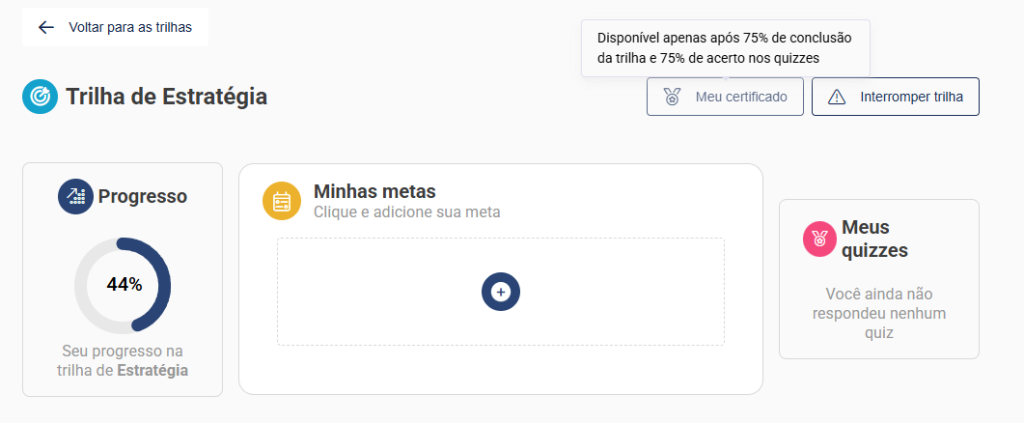The width and height of the screenshot is (1024, 423).
Task: Select the 'Progresso' card heading
Action: click(x=142, y=197)
